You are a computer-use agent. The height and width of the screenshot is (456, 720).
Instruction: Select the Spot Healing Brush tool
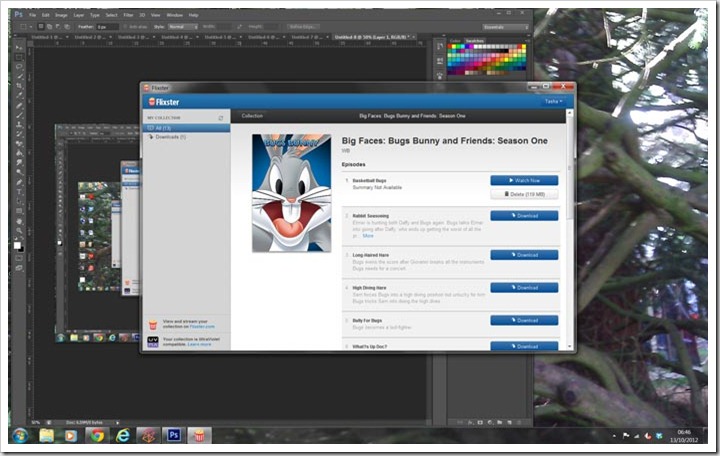tap(18, 105)
